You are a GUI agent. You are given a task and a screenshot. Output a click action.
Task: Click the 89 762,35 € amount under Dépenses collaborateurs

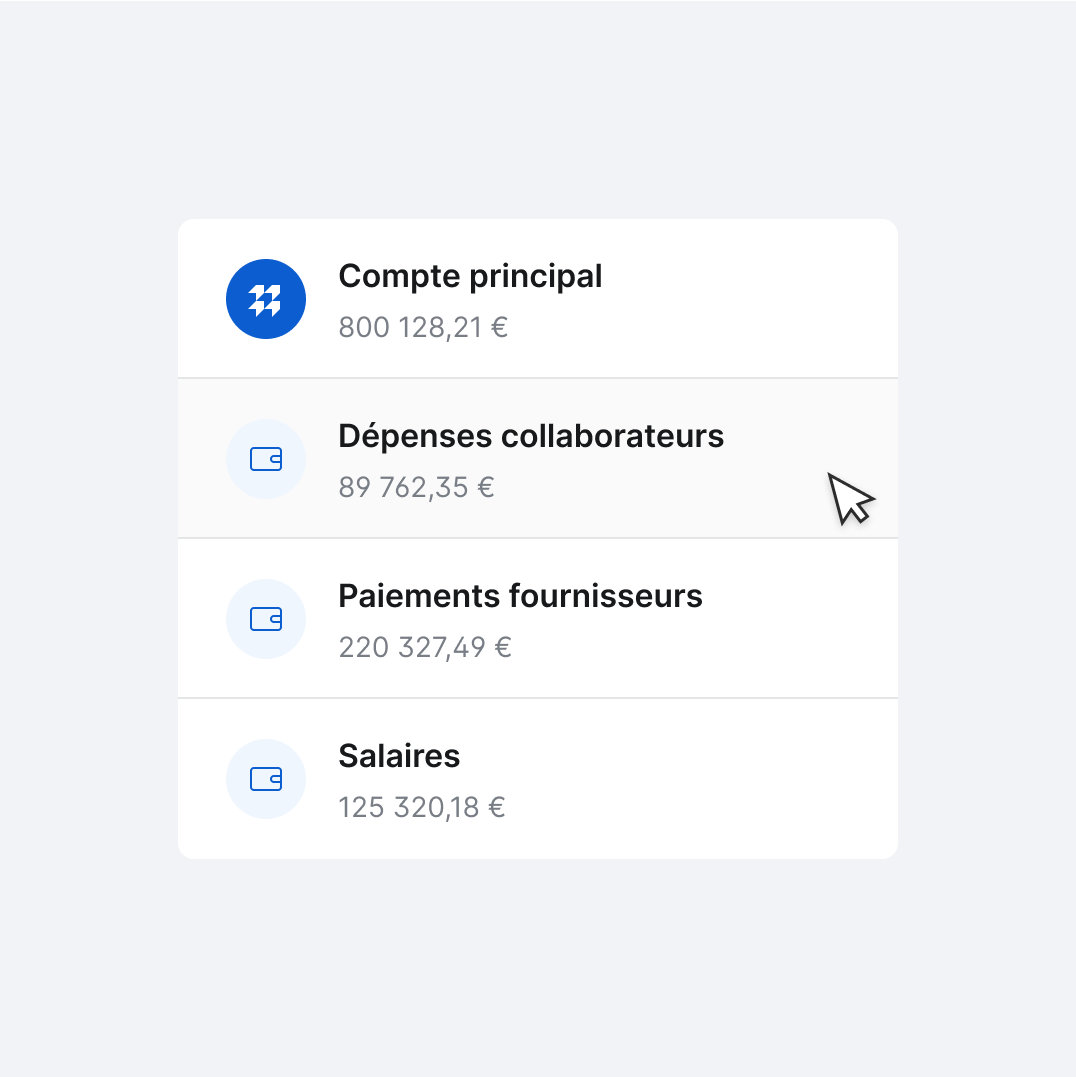(x=416, y=487)
